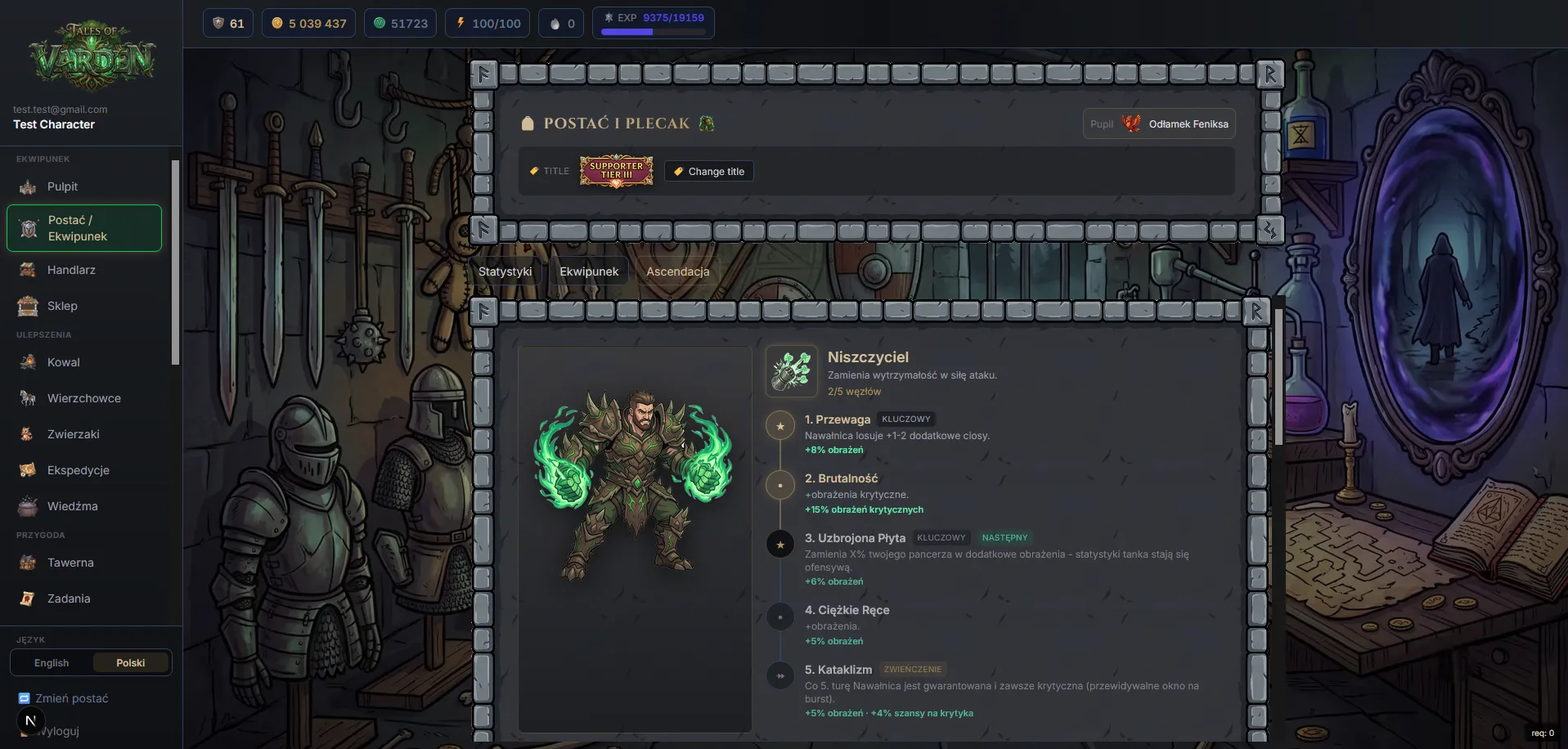1568x749 pixels.
Task: Click the Tawerna tavern icon
Action: point(28,563)
